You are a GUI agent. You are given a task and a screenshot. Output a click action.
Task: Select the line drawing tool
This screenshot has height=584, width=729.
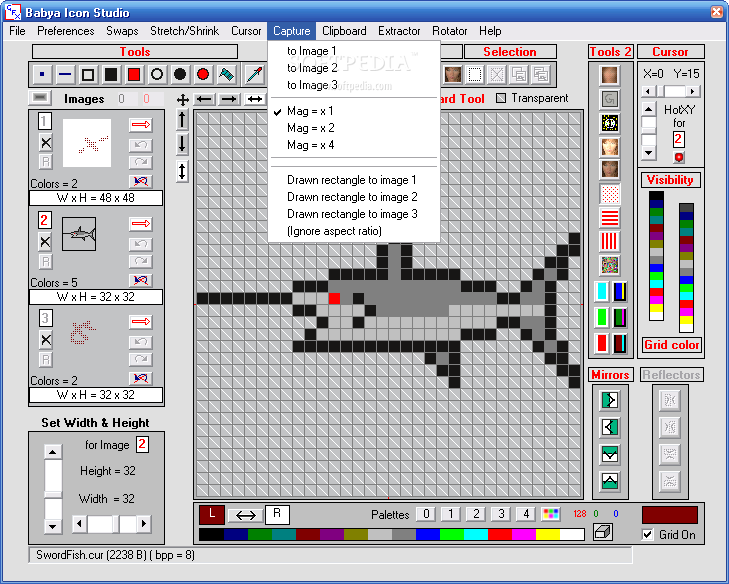pos(65,74)
